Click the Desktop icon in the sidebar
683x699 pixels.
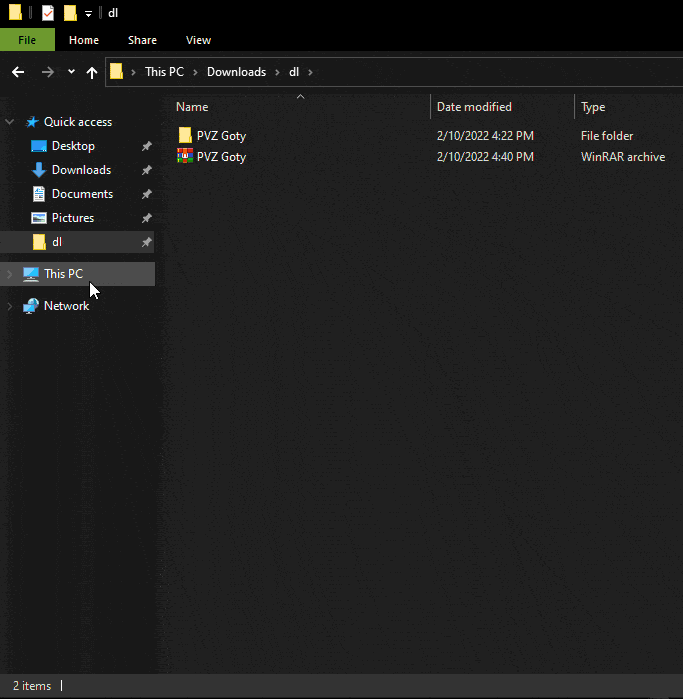(x=39, y=146)
